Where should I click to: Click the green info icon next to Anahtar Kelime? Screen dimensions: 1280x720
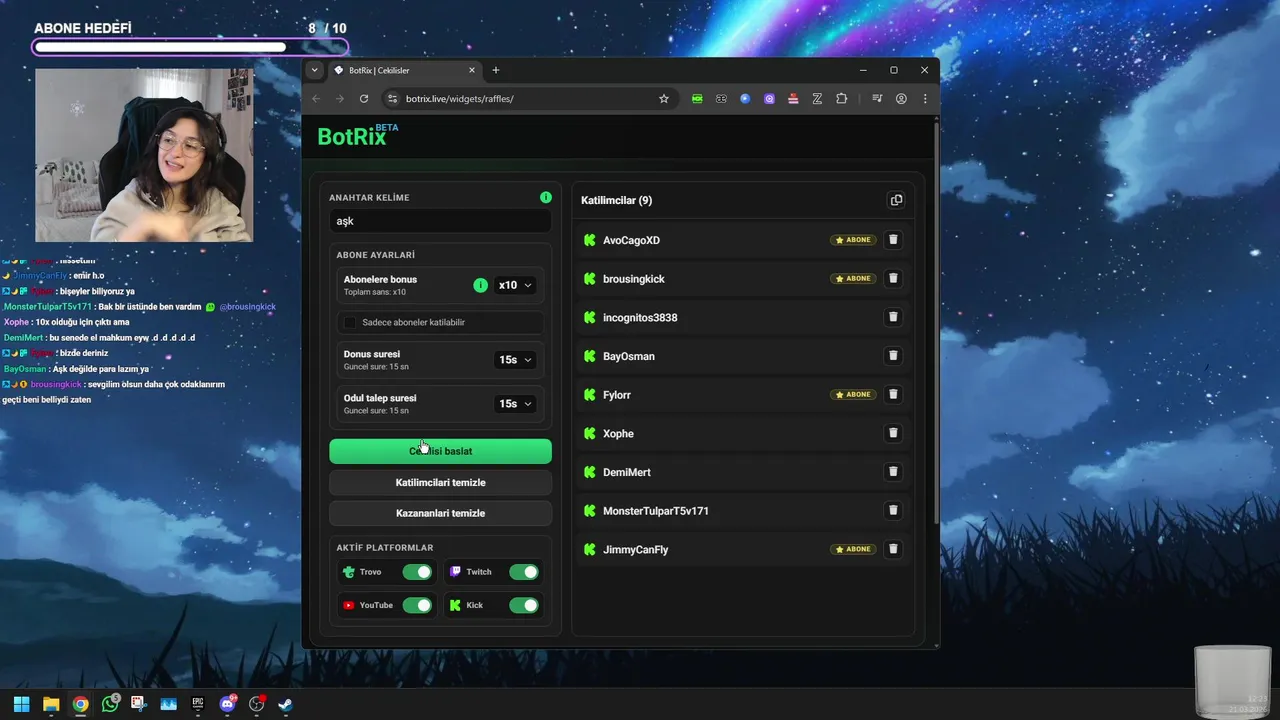545,197
